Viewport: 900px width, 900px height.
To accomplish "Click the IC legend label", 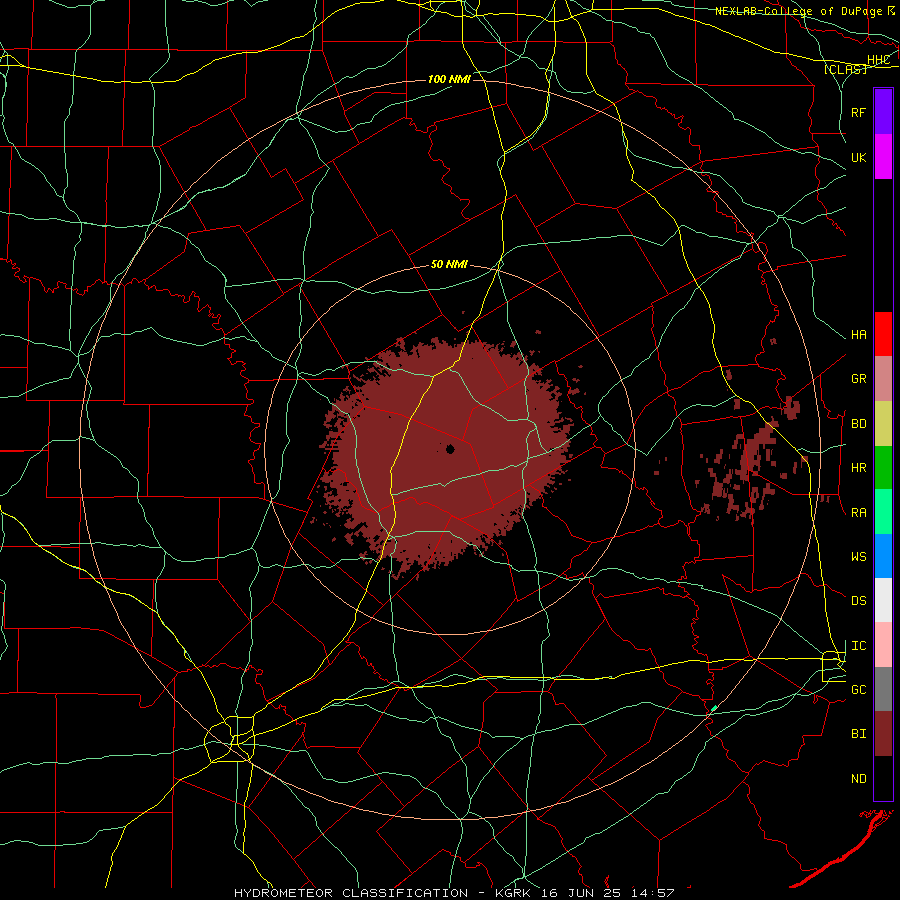I will (859, 646).
